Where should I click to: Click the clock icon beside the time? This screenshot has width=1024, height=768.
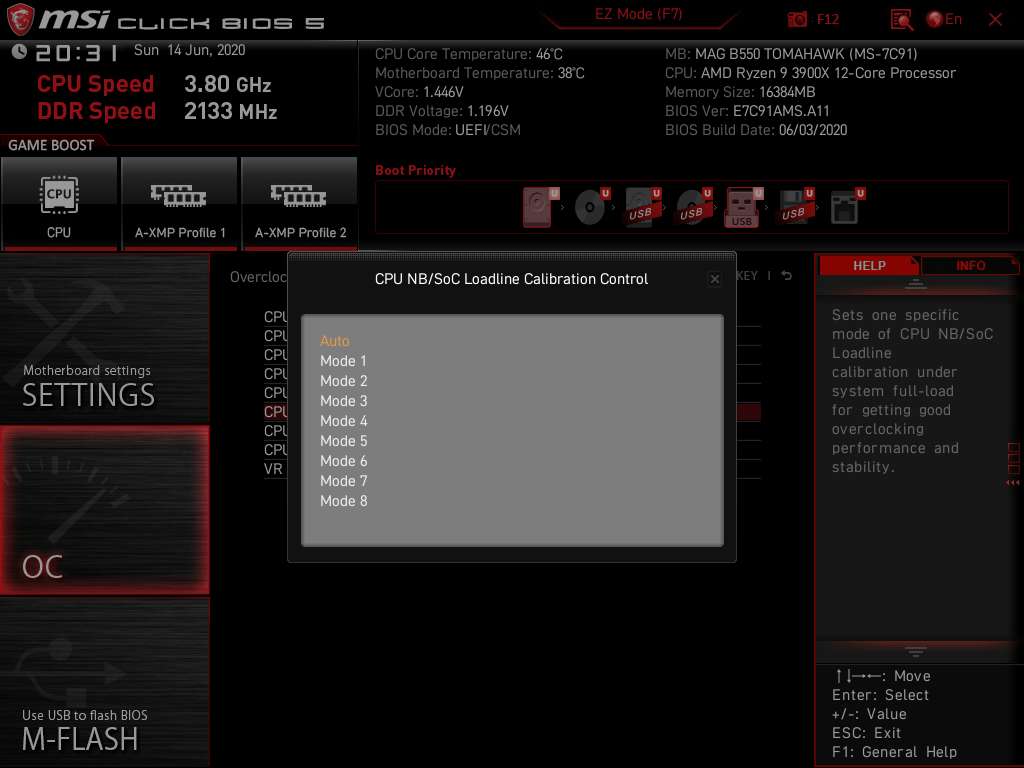pos(19,52)
